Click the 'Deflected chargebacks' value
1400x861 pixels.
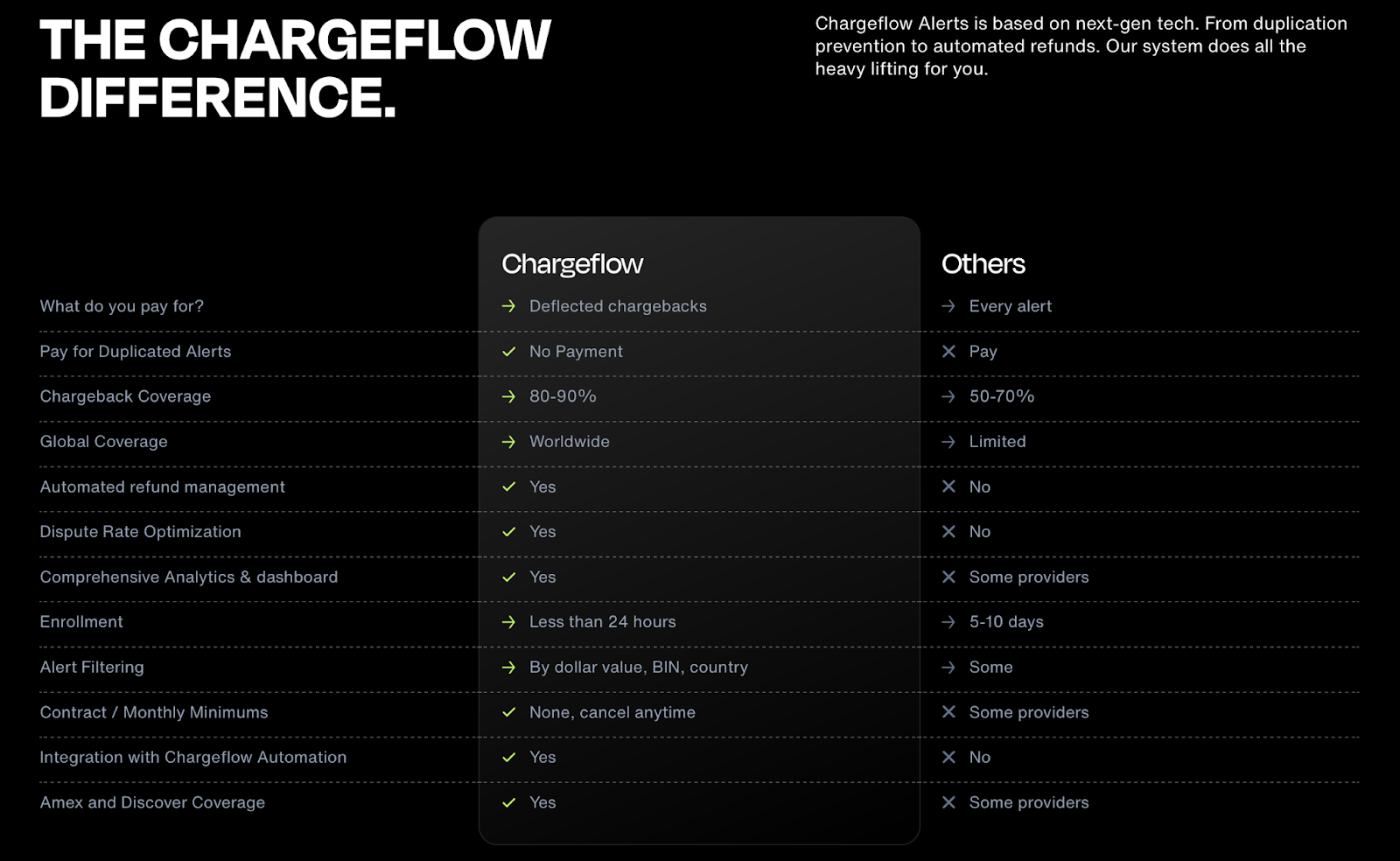tap(618, 306)
